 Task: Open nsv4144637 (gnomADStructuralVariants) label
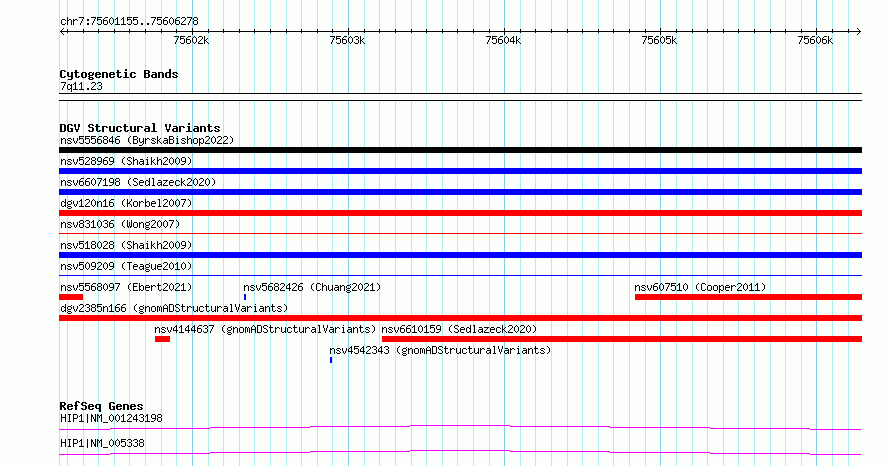click(265, 329)
